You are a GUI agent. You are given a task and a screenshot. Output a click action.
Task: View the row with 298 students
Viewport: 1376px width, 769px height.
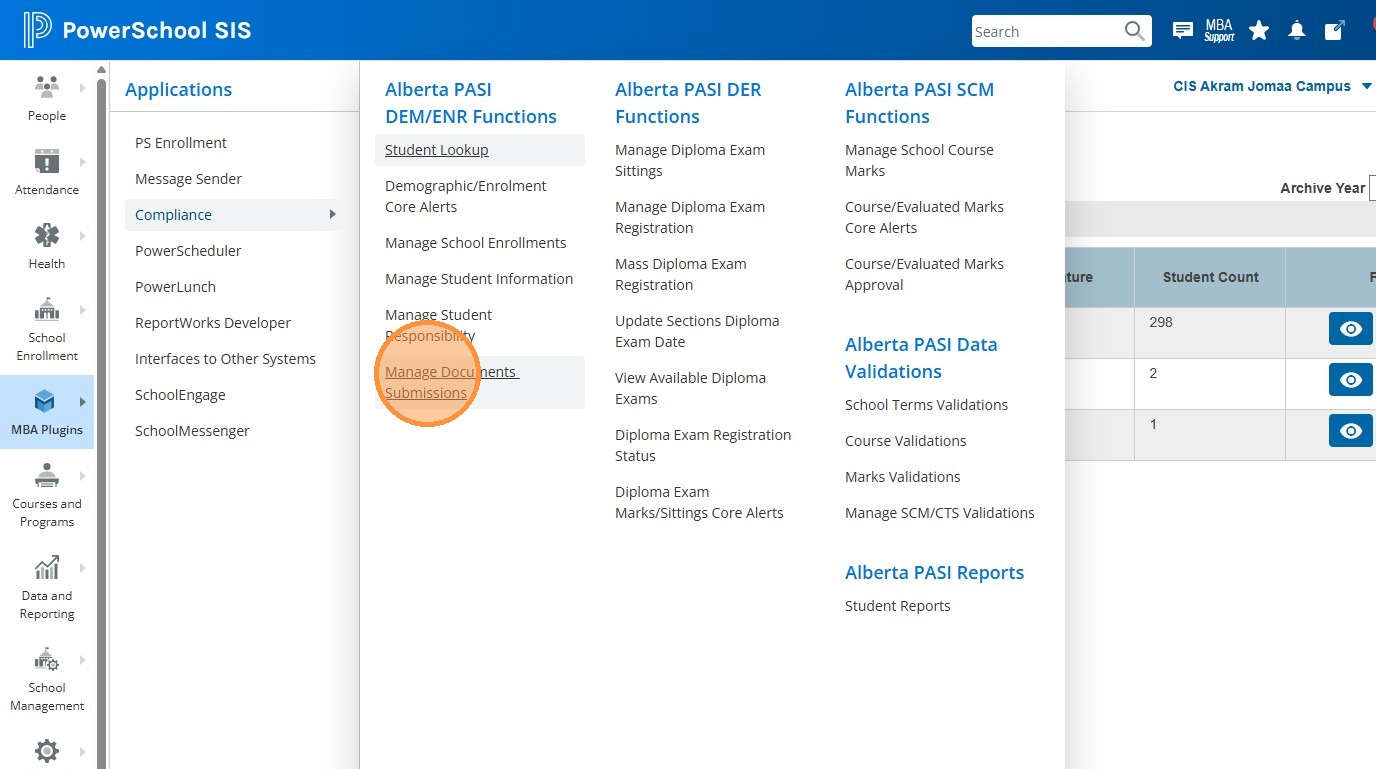point(1350,329)
